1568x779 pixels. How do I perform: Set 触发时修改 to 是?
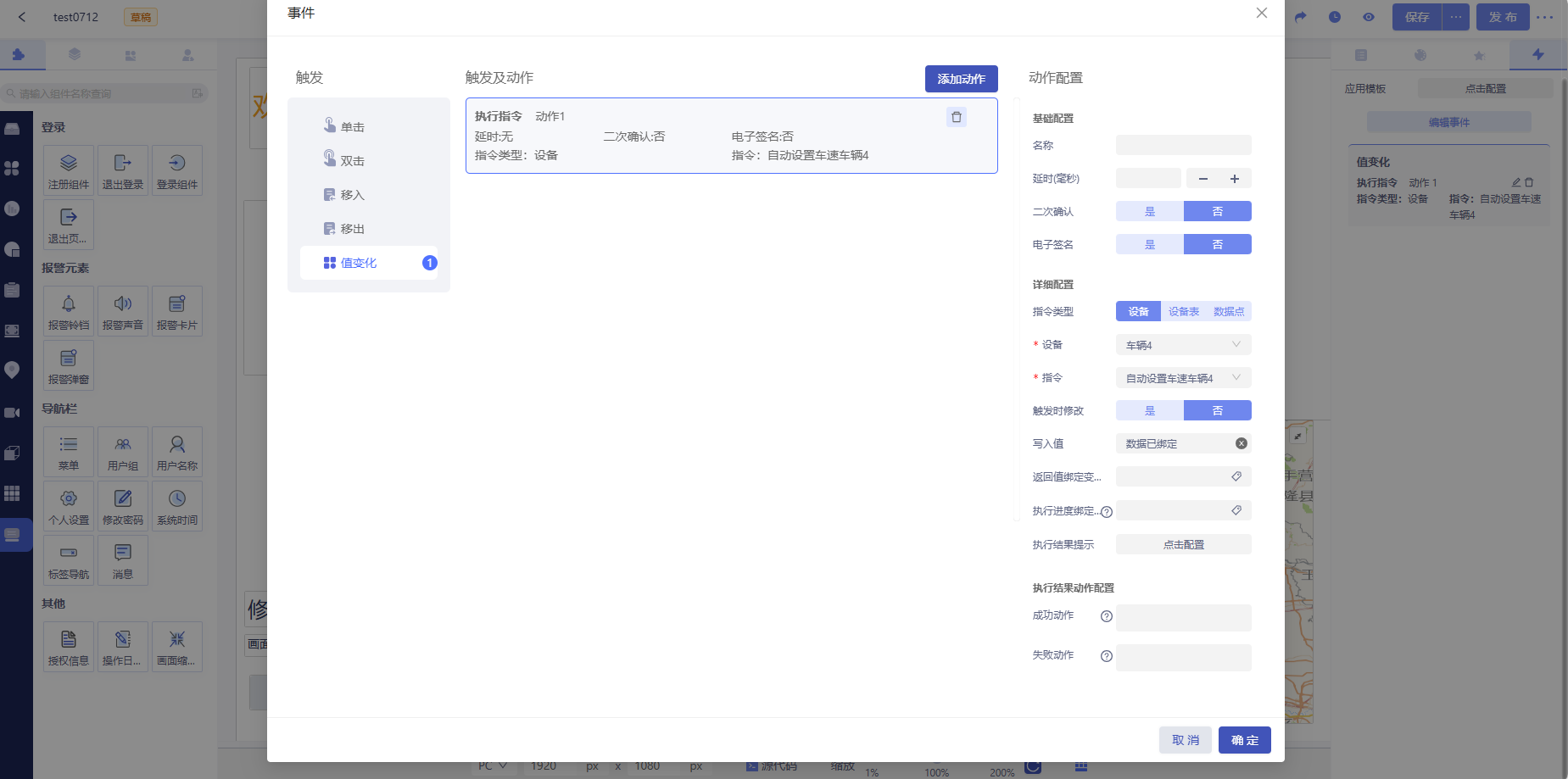click(x=1150, y=410)
